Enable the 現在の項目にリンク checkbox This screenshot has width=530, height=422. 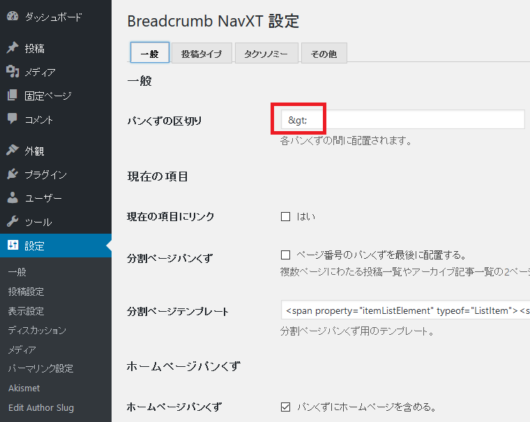point(285,216)
